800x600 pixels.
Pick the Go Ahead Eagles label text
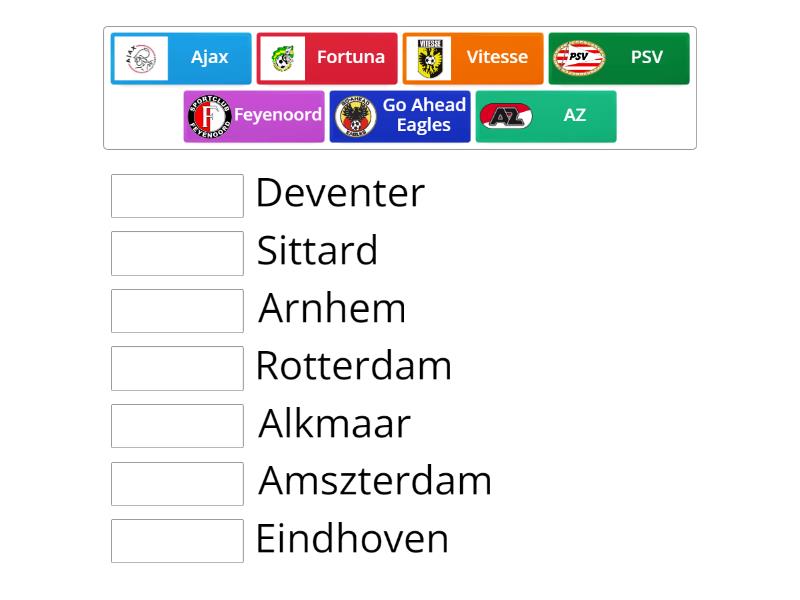[424, 115]
